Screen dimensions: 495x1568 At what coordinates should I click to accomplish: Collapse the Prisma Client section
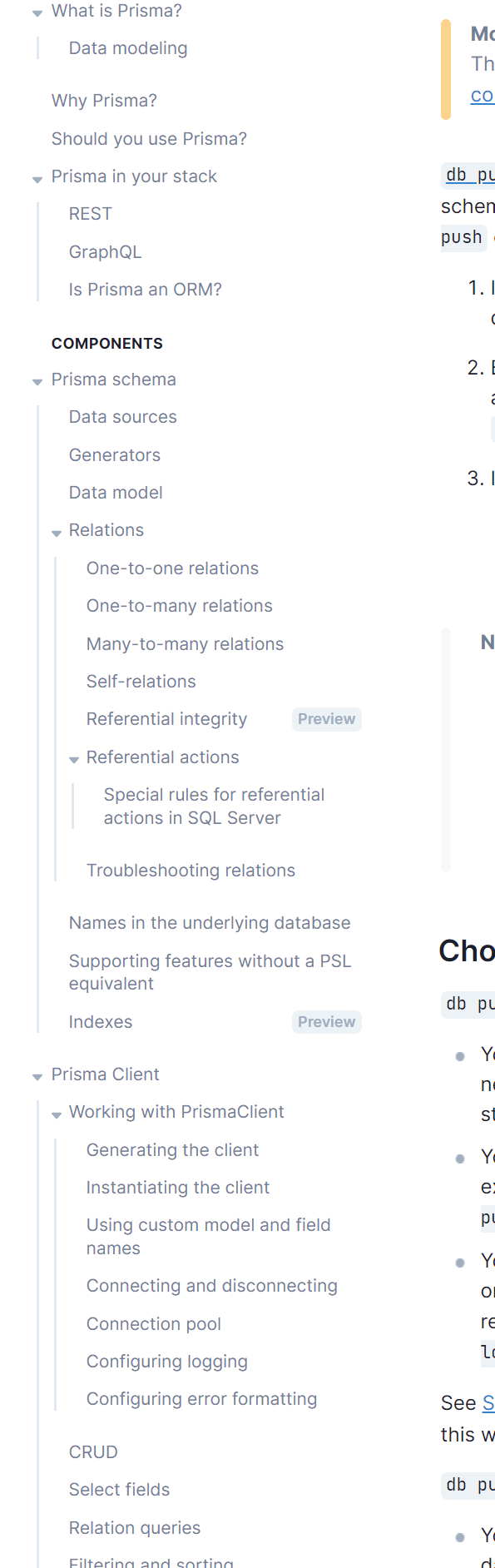[x=37, y=1076]
